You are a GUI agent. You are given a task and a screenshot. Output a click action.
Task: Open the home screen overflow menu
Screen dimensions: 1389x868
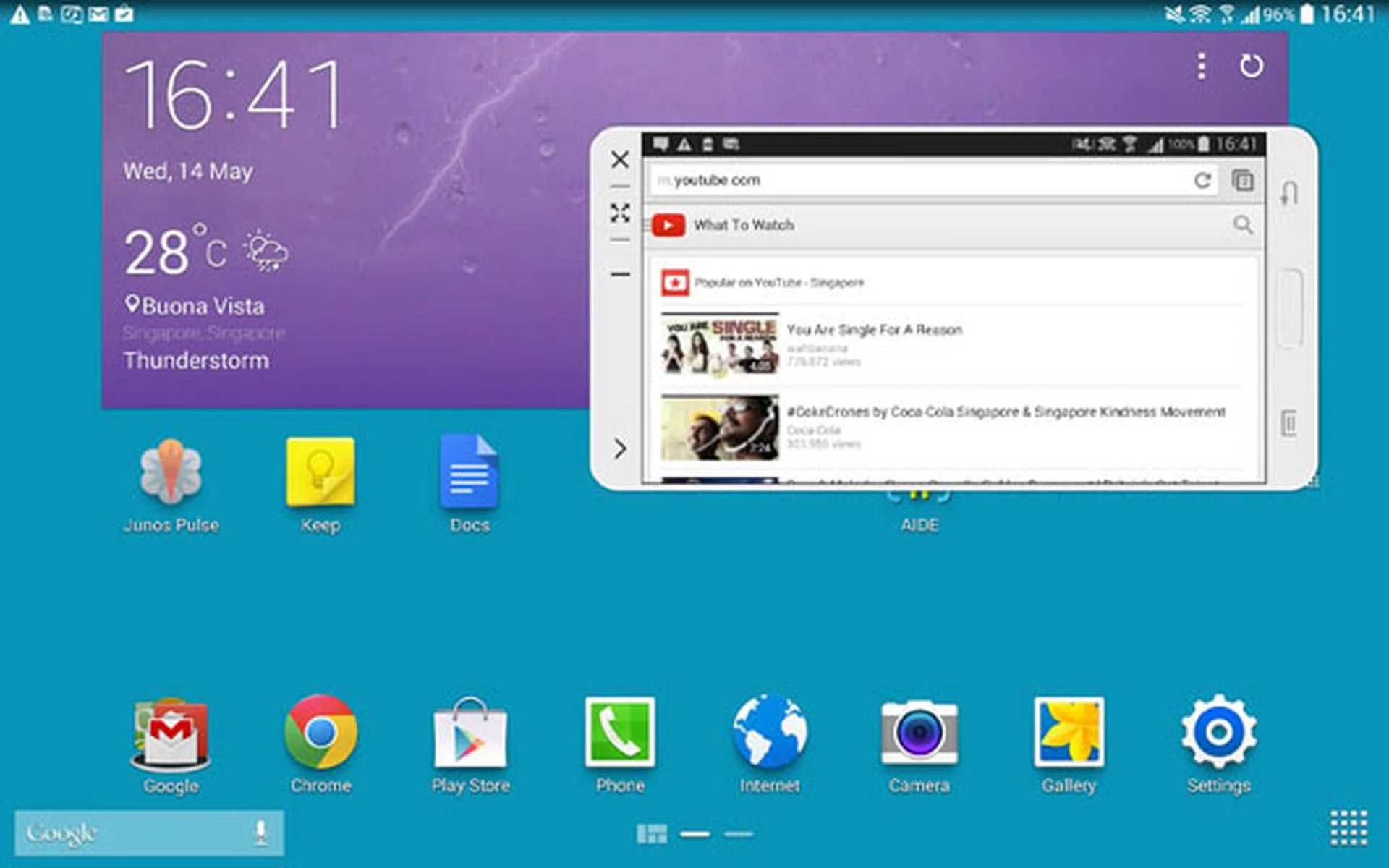tap(1200, 66)
